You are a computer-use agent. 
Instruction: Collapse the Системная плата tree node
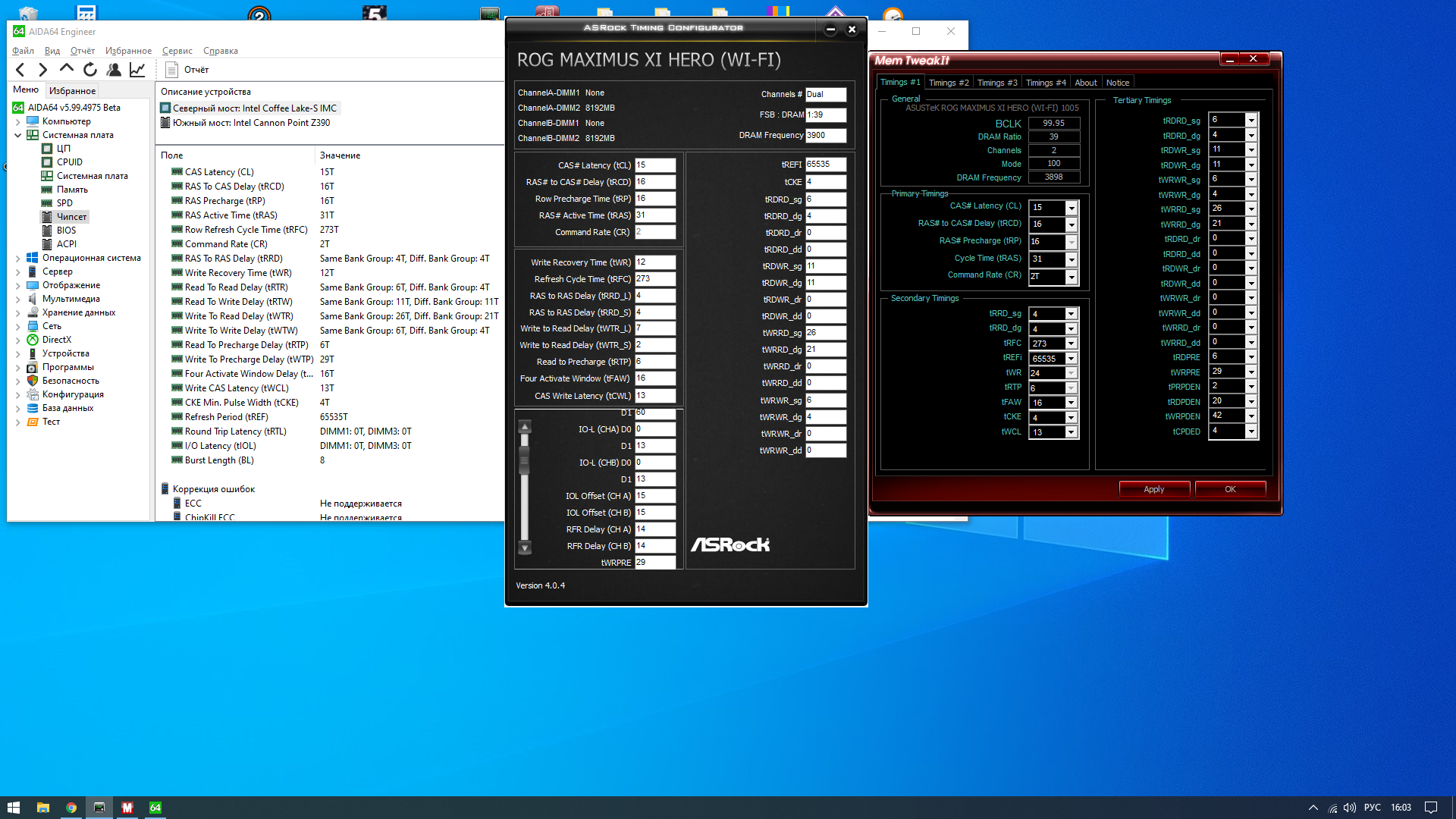(x=17, y=135)
